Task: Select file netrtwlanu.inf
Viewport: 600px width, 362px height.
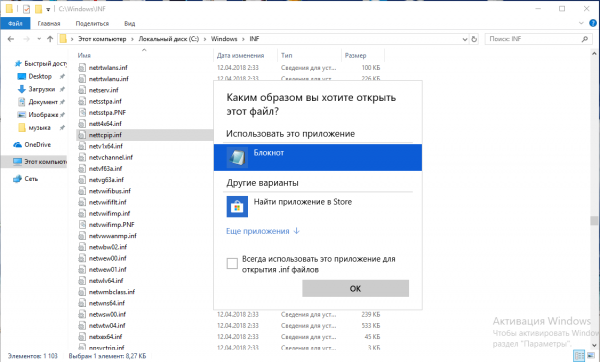Action: 109,79
